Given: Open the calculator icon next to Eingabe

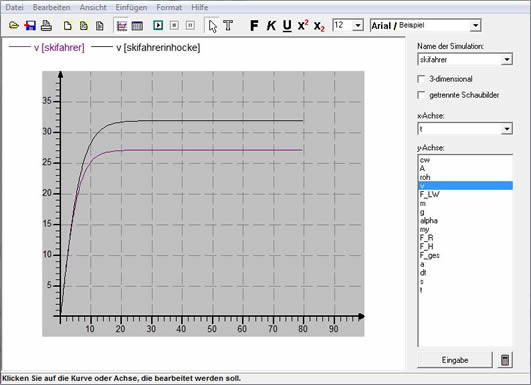Looking at the screenshot, I should pyautogui.click(x=505, y=360).
